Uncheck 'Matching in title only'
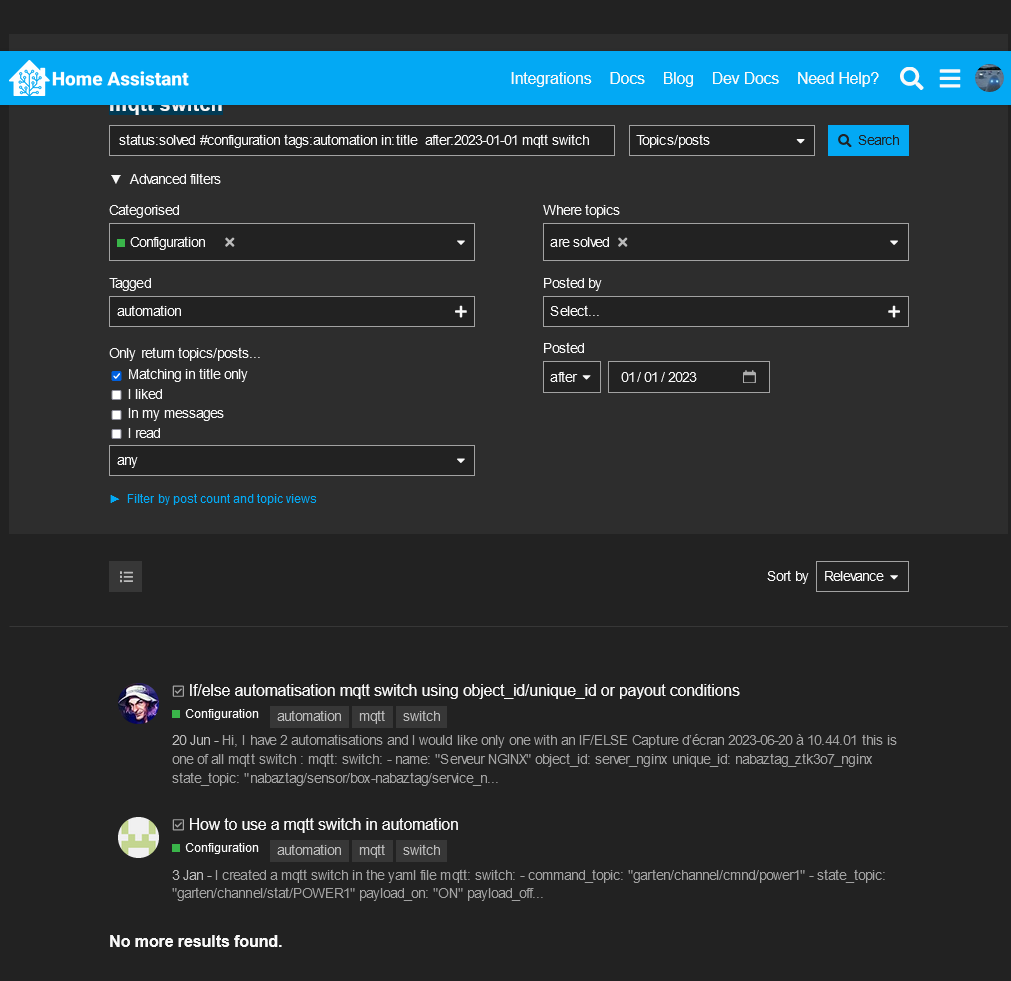This screenshot has width=1011, height=981. coord(116,375)
